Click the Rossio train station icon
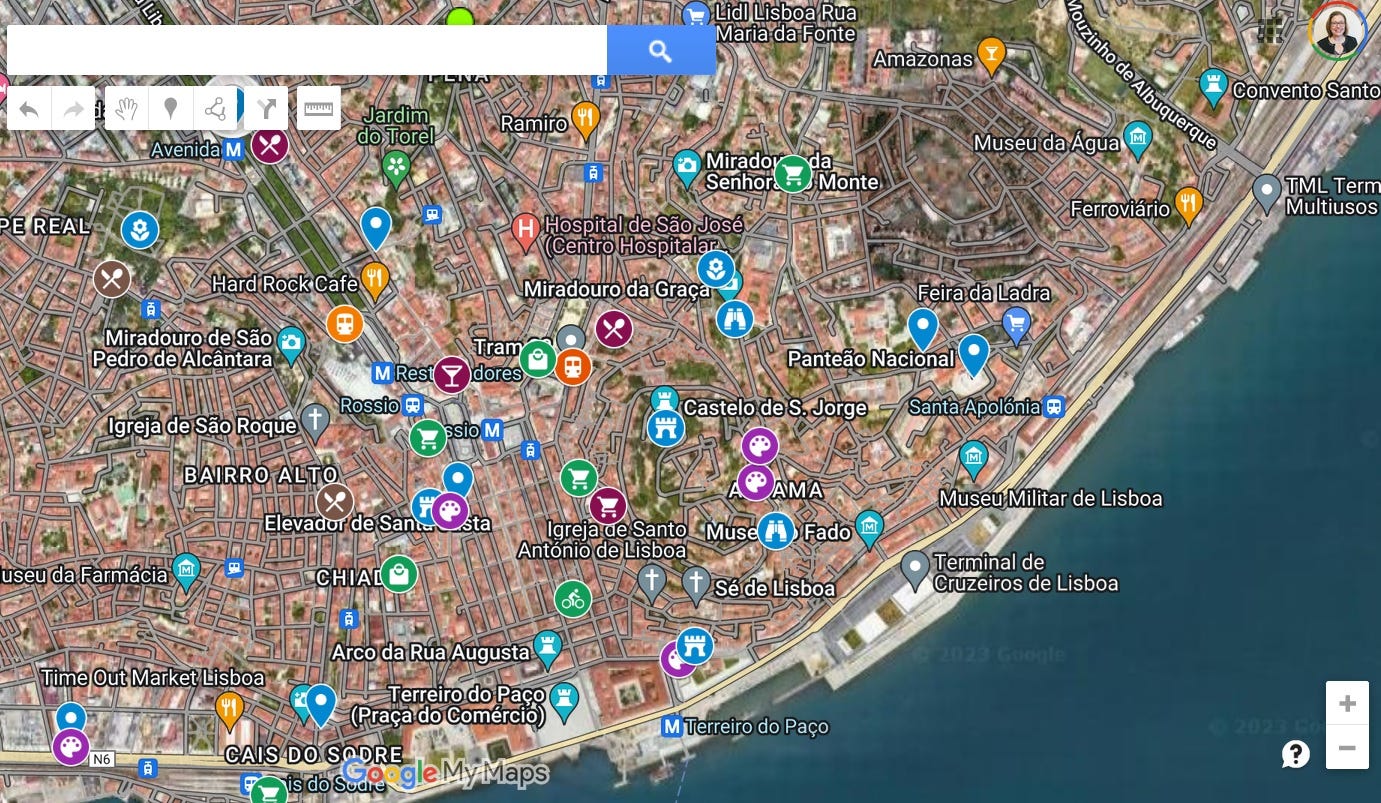 tap(412, 406)
